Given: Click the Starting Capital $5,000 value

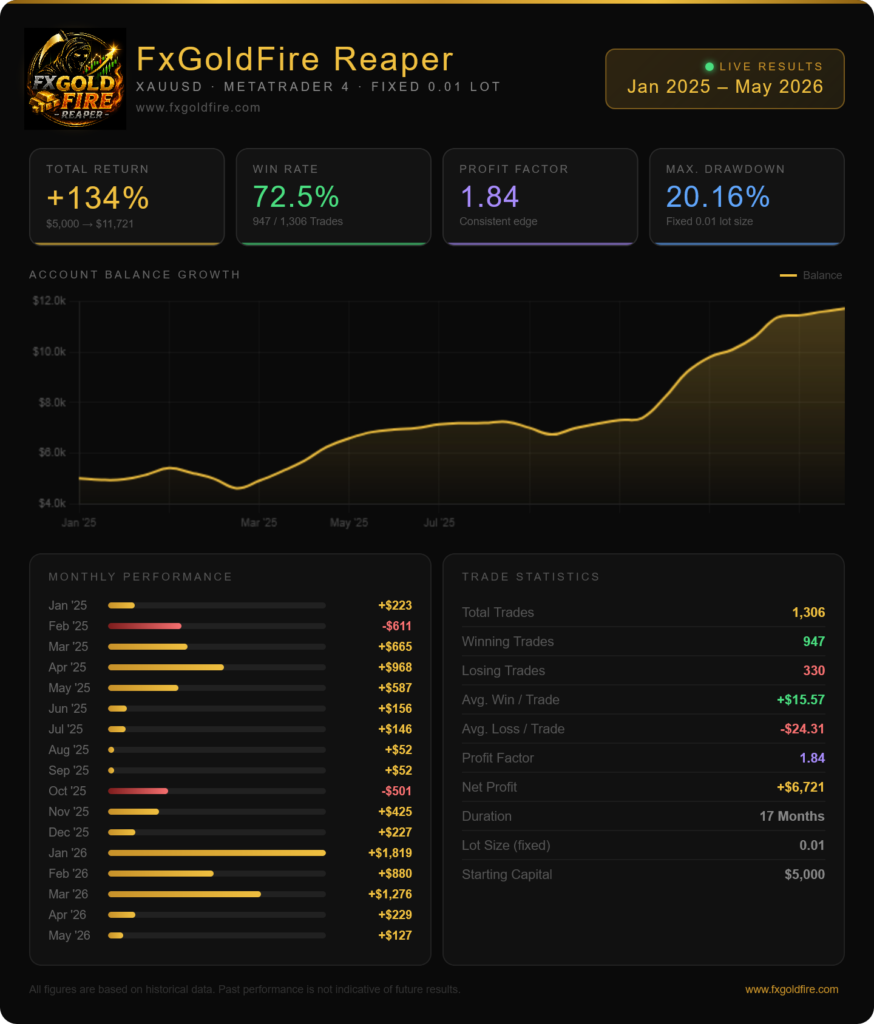Looking at the screenshot, I should click(x=804, y=874).
